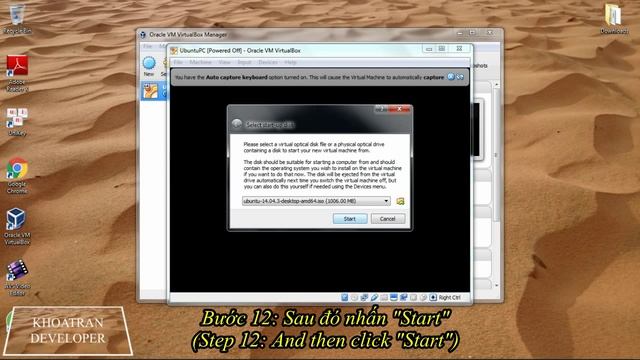Click New in the VirtualBox Manager toolbar
The width and height of the screenshot is (640, 360).
click(149, 66)
